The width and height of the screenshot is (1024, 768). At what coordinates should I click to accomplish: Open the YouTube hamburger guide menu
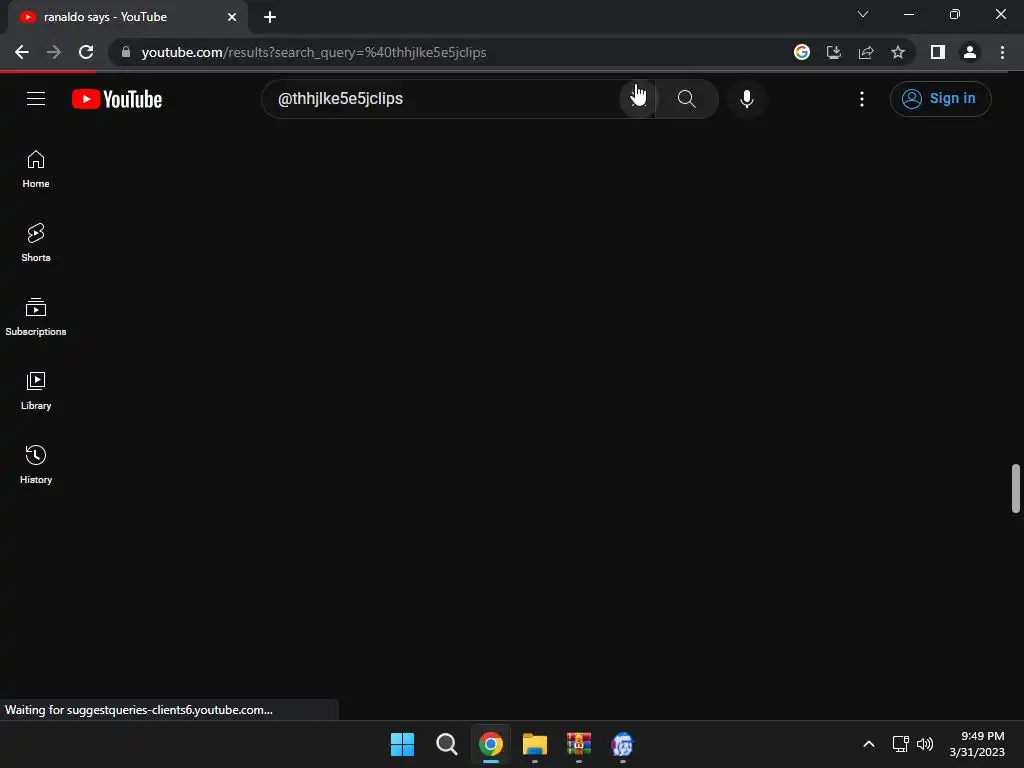[36, 99]
